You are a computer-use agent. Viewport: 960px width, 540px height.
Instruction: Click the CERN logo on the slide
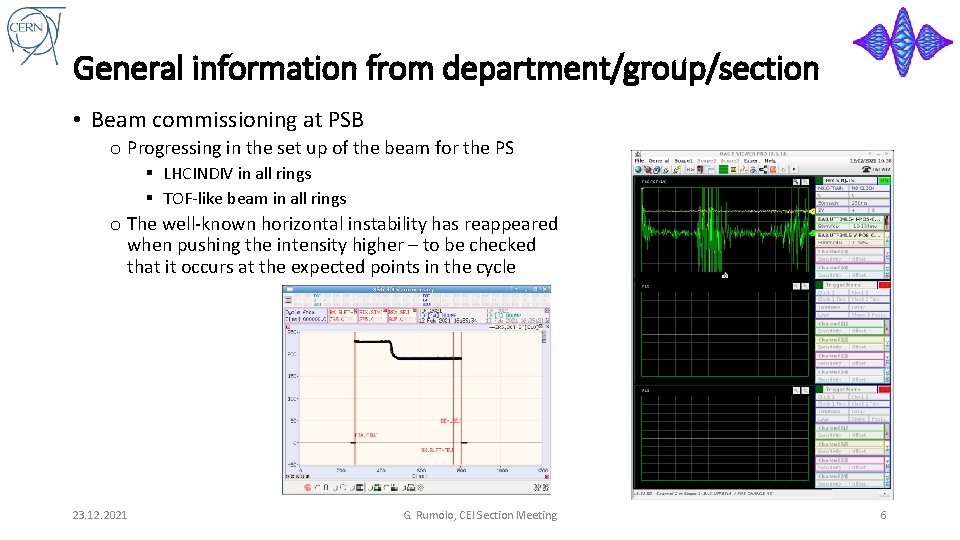[x=35, y=34]
